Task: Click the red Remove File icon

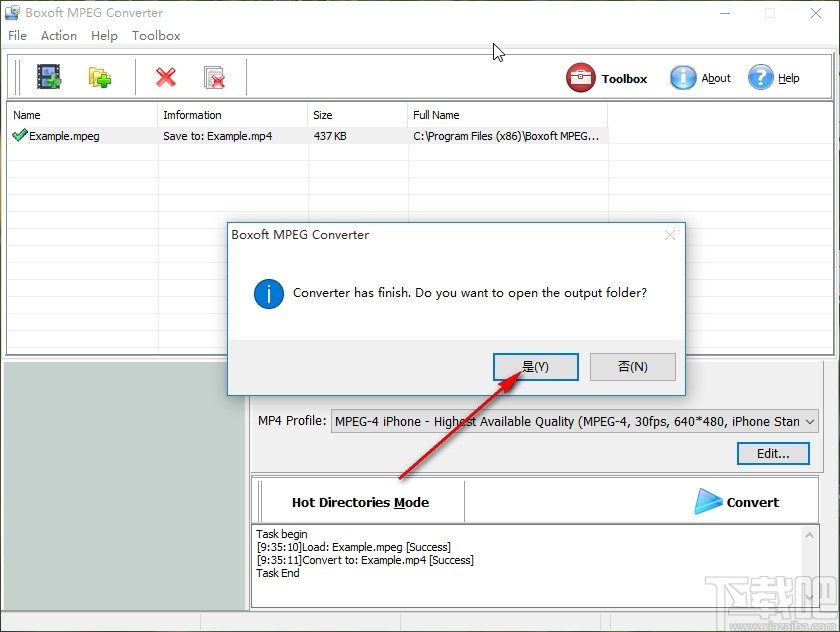Action: (166, 77)
